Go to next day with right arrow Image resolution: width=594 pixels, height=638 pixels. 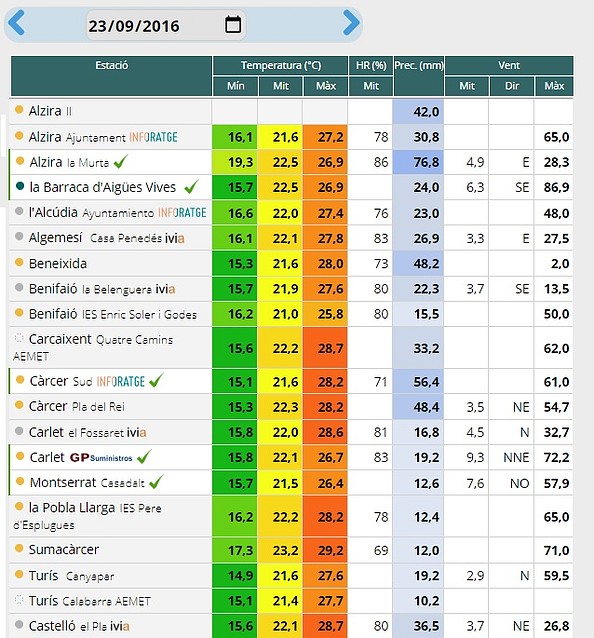[351, 23]
